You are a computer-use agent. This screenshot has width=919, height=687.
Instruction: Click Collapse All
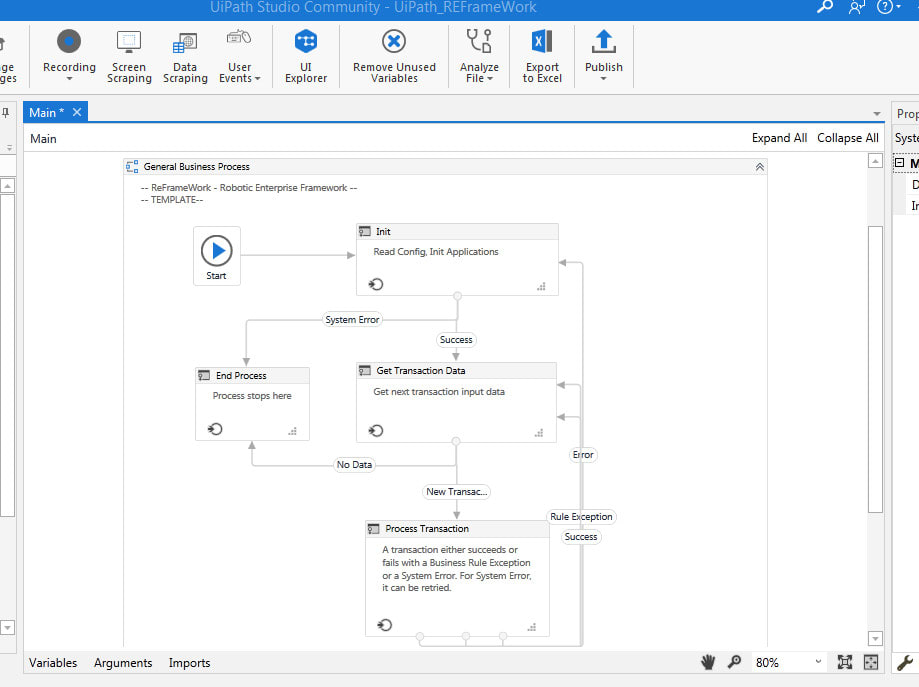pos(847,138)
